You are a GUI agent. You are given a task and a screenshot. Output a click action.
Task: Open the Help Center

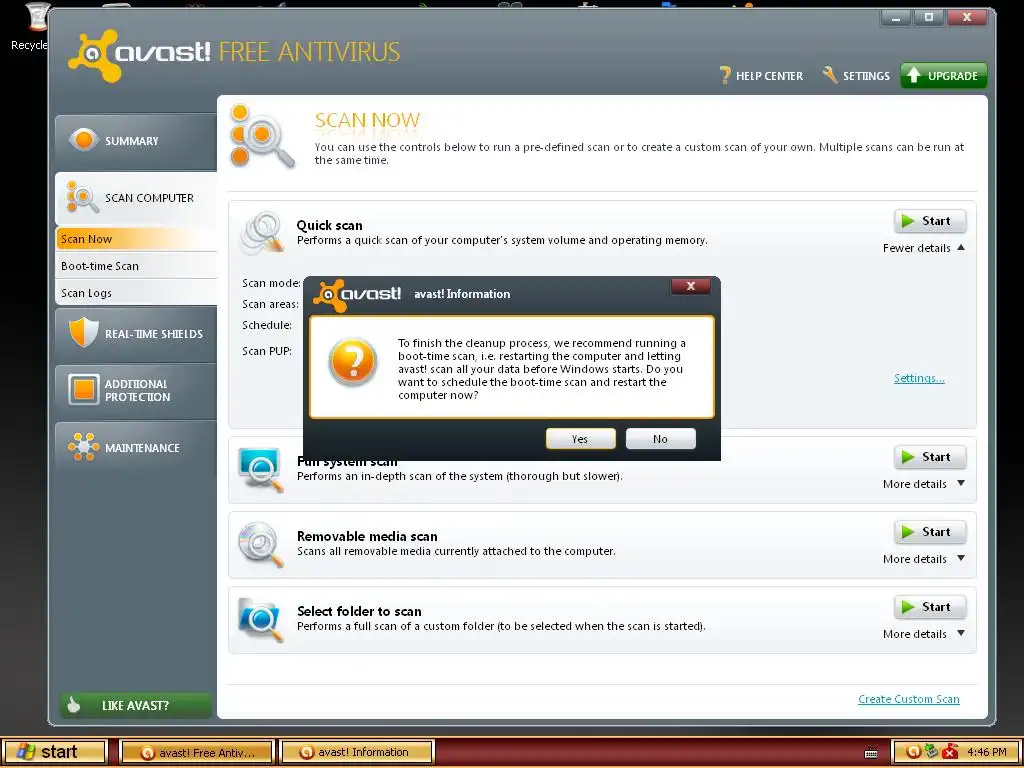click(x=761, y=76)
